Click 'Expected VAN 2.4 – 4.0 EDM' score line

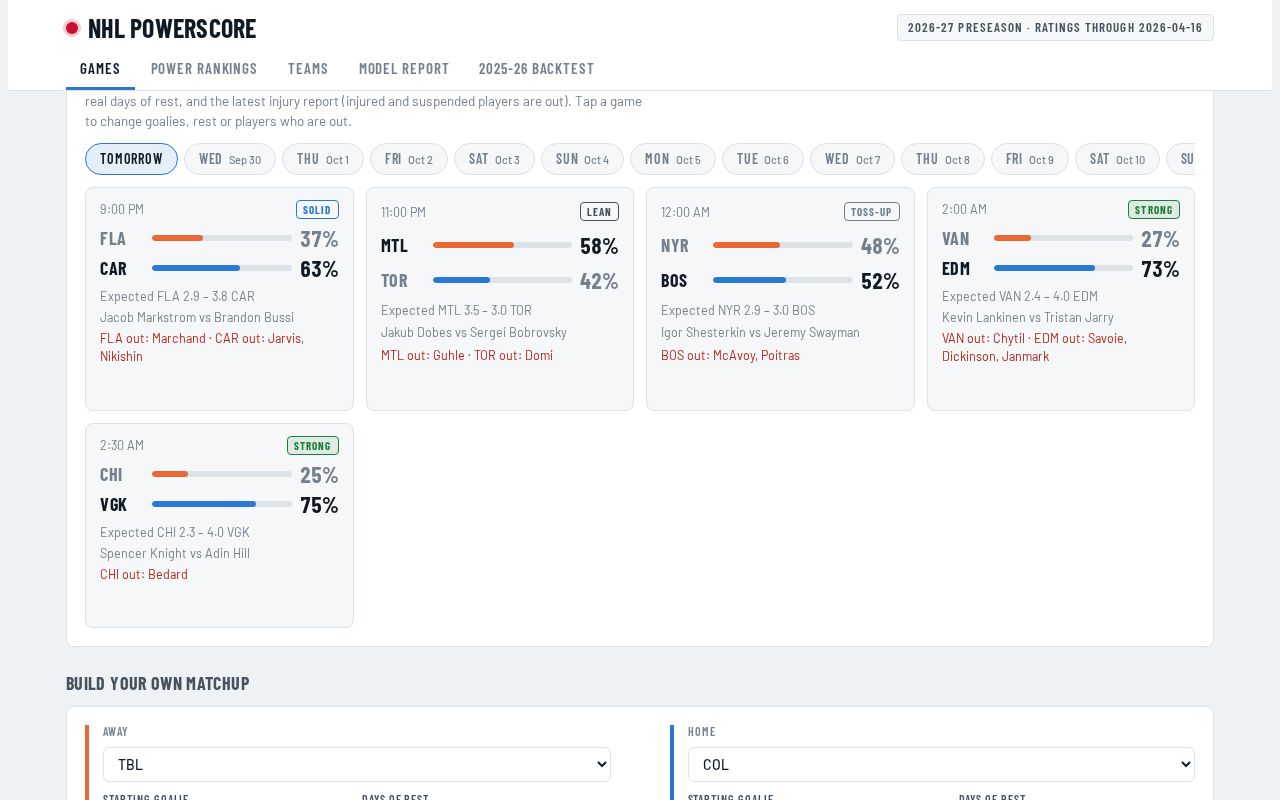1020,296
